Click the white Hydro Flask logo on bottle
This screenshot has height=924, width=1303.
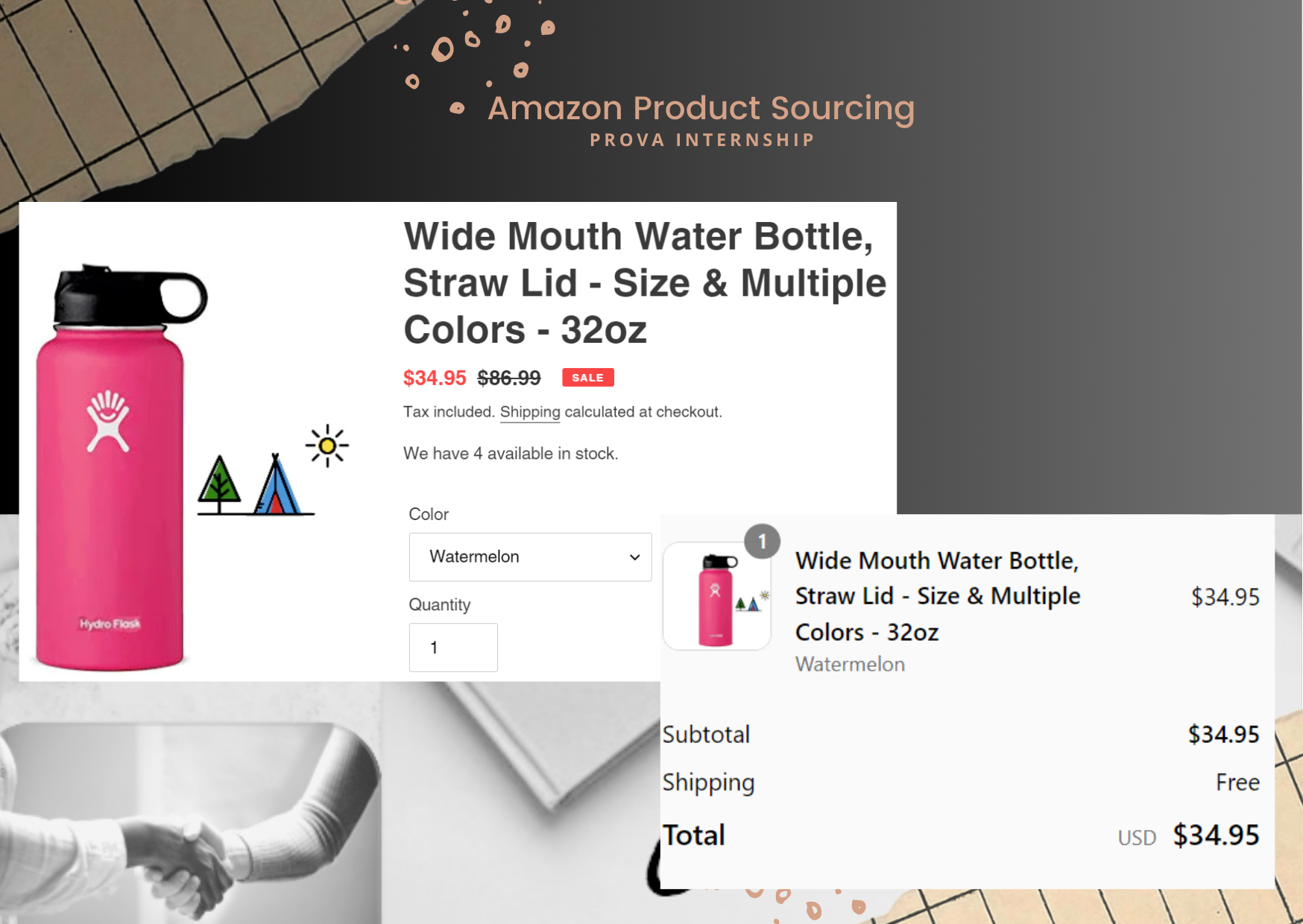coord(108,421)
